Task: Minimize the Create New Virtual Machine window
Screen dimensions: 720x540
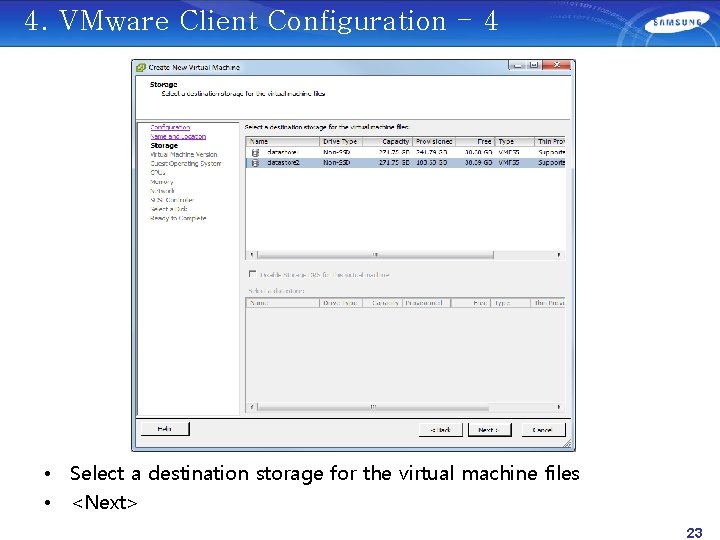Action: point(517,65)
